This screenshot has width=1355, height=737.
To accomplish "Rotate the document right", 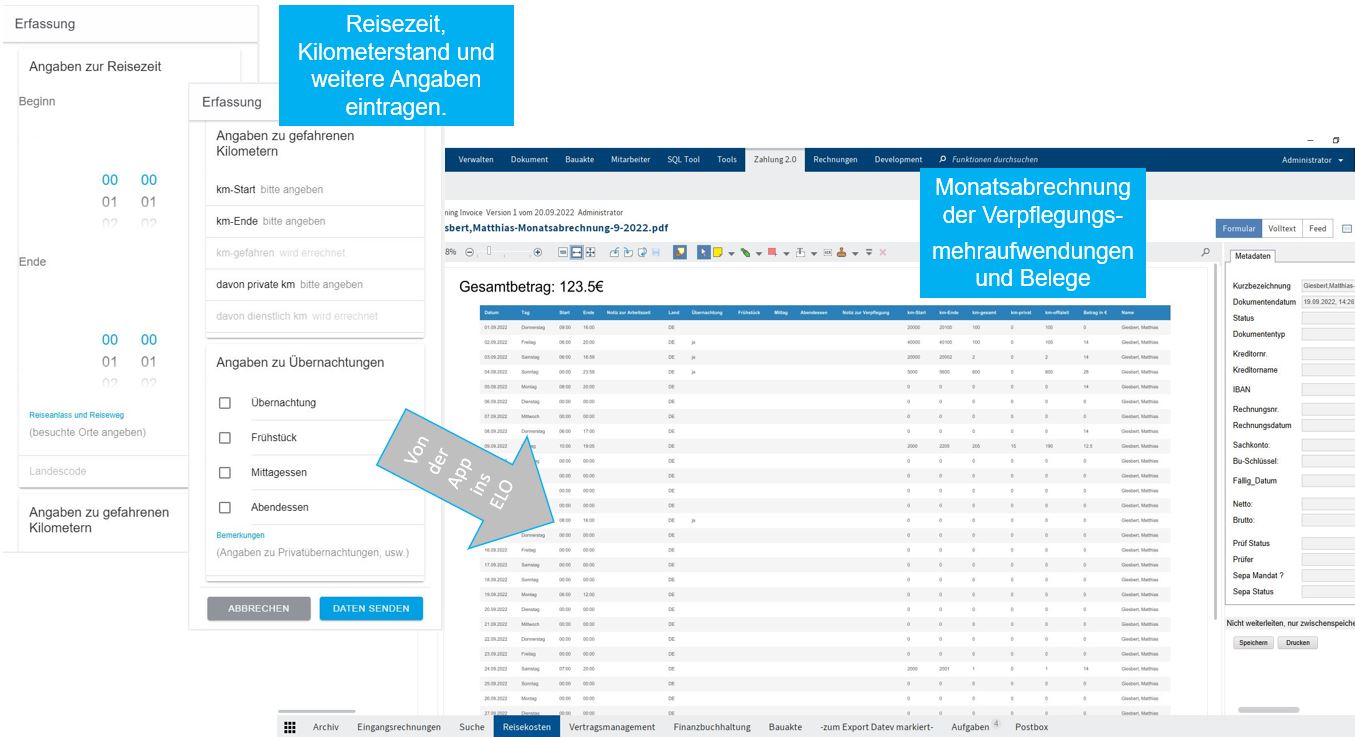I will [x=629, y=252].
